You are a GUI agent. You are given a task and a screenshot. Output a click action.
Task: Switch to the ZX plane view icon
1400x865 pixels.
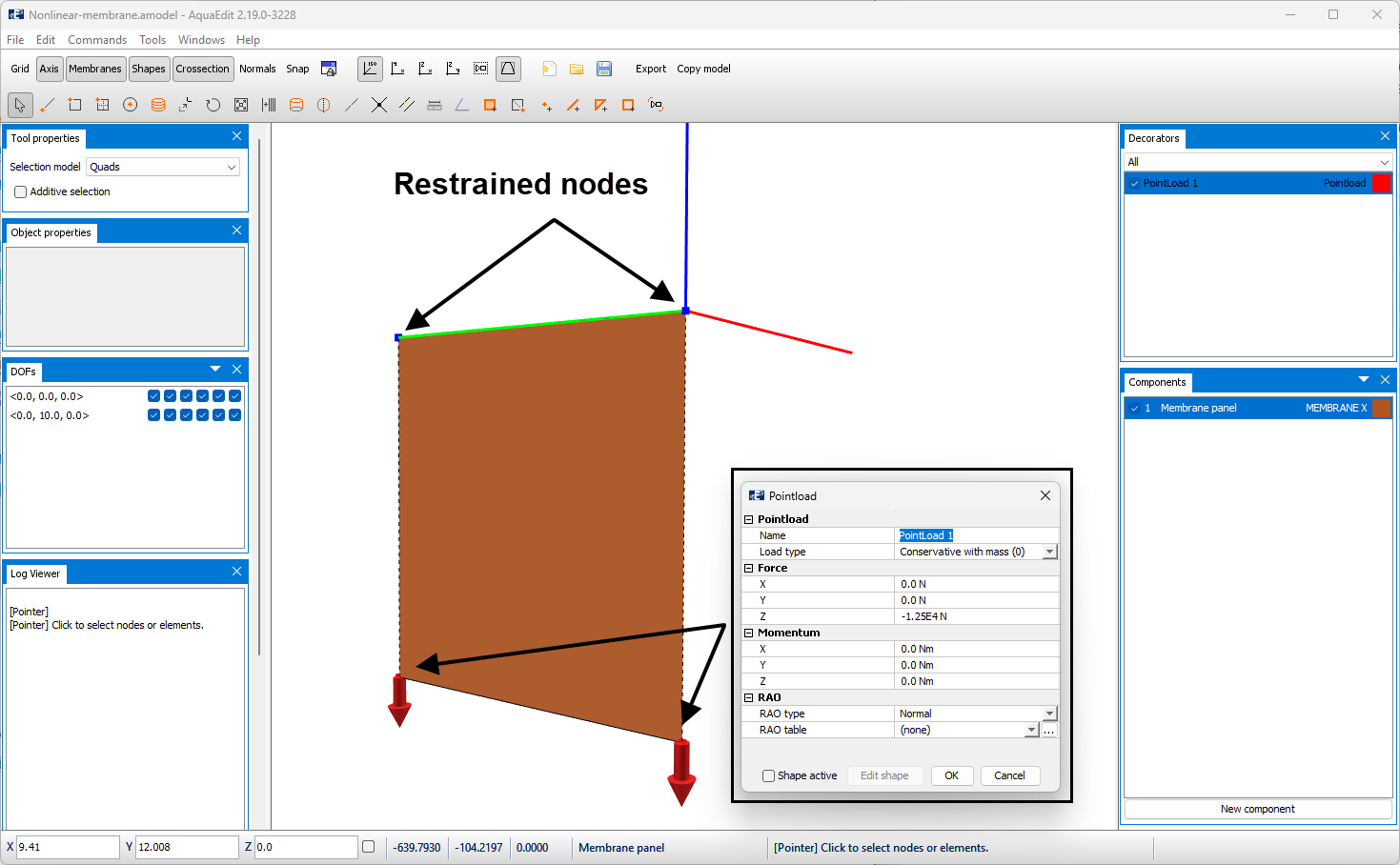click(426, 69)
